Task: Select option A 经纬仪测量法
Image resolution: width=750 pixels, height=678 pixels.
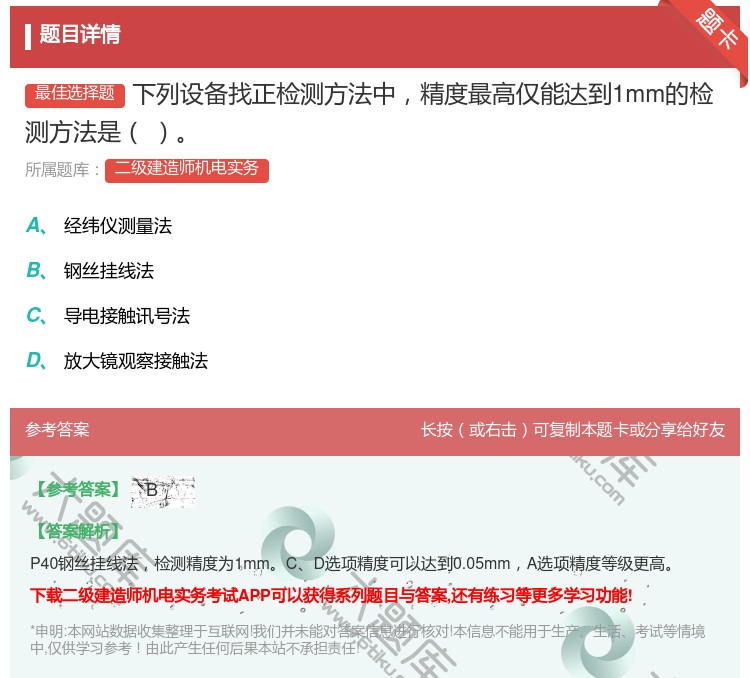Action: click(99, 226)
